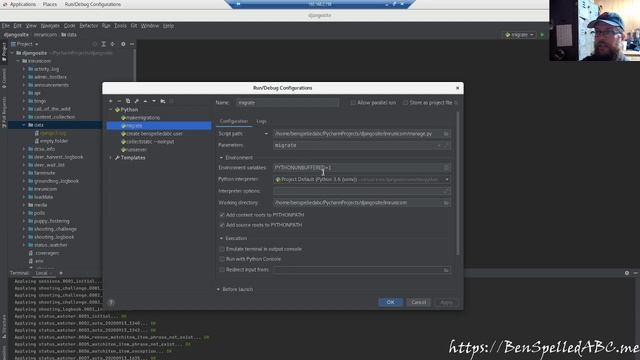Open Pull Requests side tab

pyautogui.click(x=4, y=111)
